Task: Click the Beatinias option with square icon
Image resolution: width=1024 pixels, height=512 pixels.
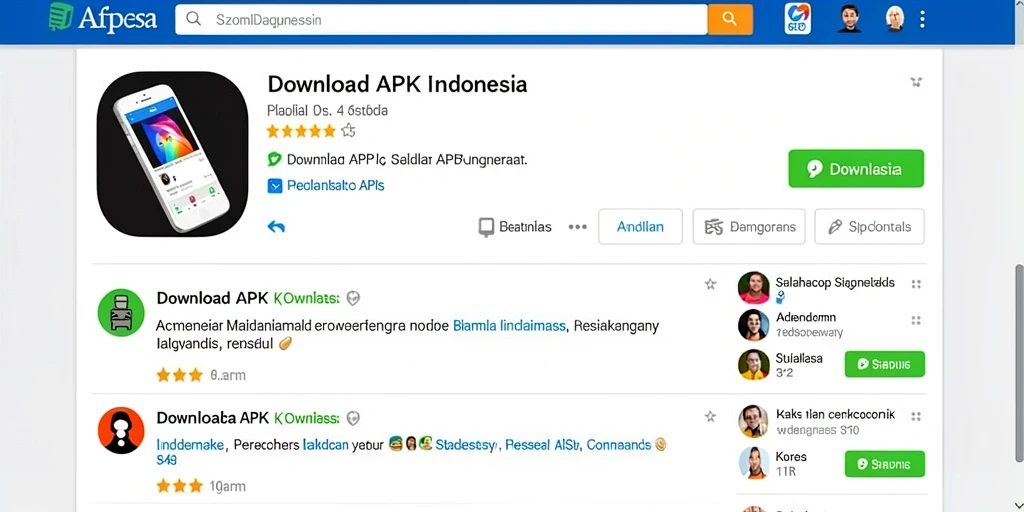Action: point(515,227)
